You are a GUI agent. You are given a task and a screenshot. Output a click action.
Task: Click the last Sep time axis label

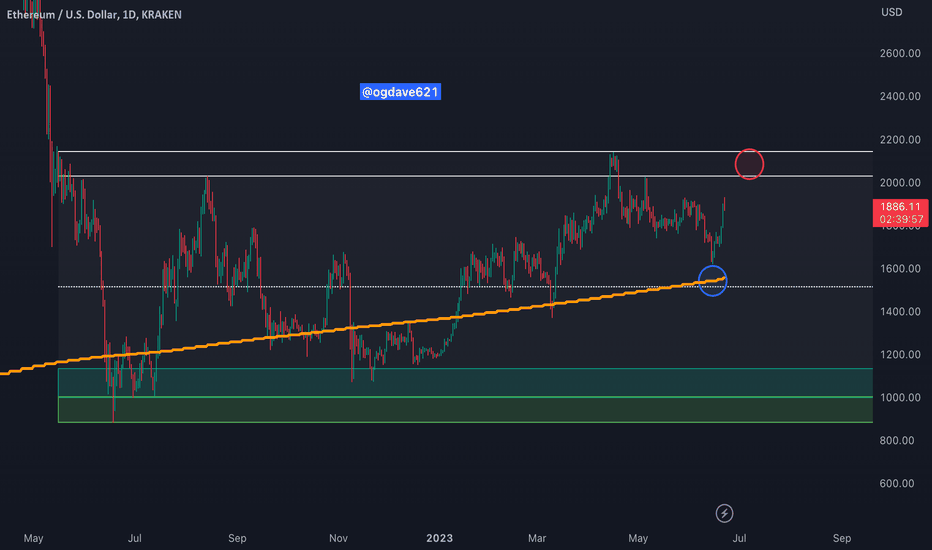(x=842, y=538)
